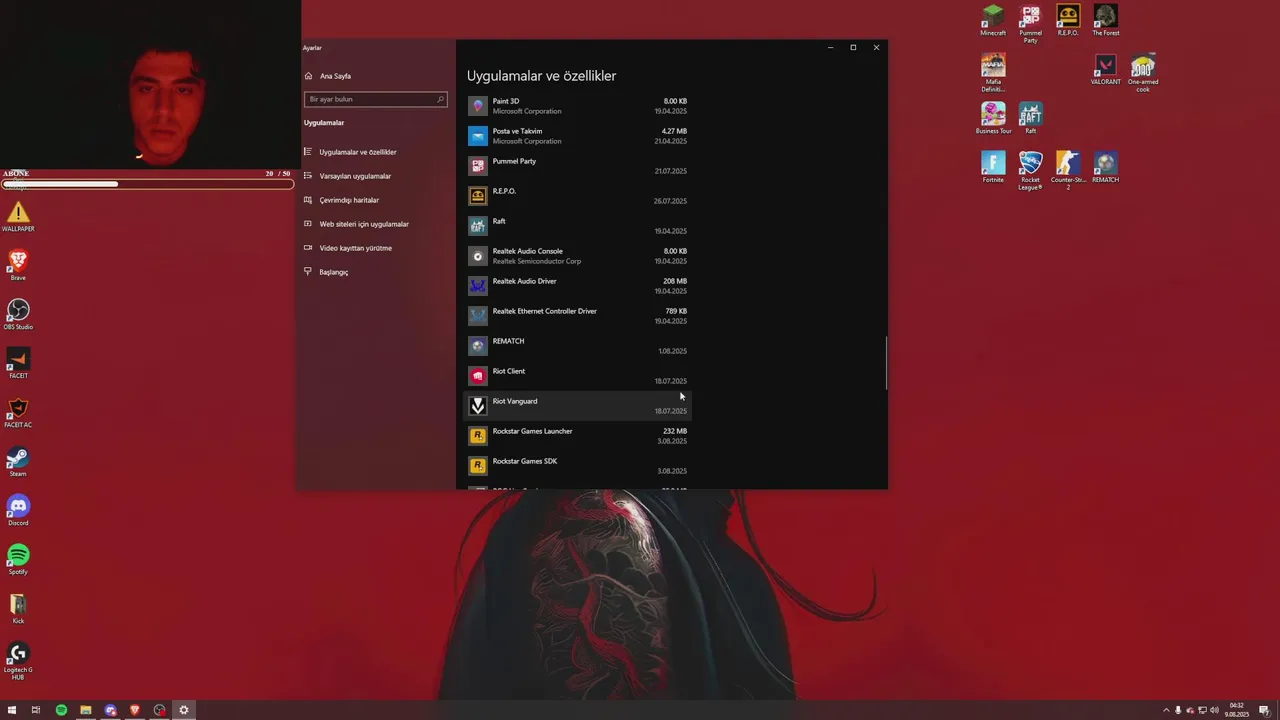
Task: Select Raft entry in the apps list
Action: click(x=578, y=226)
